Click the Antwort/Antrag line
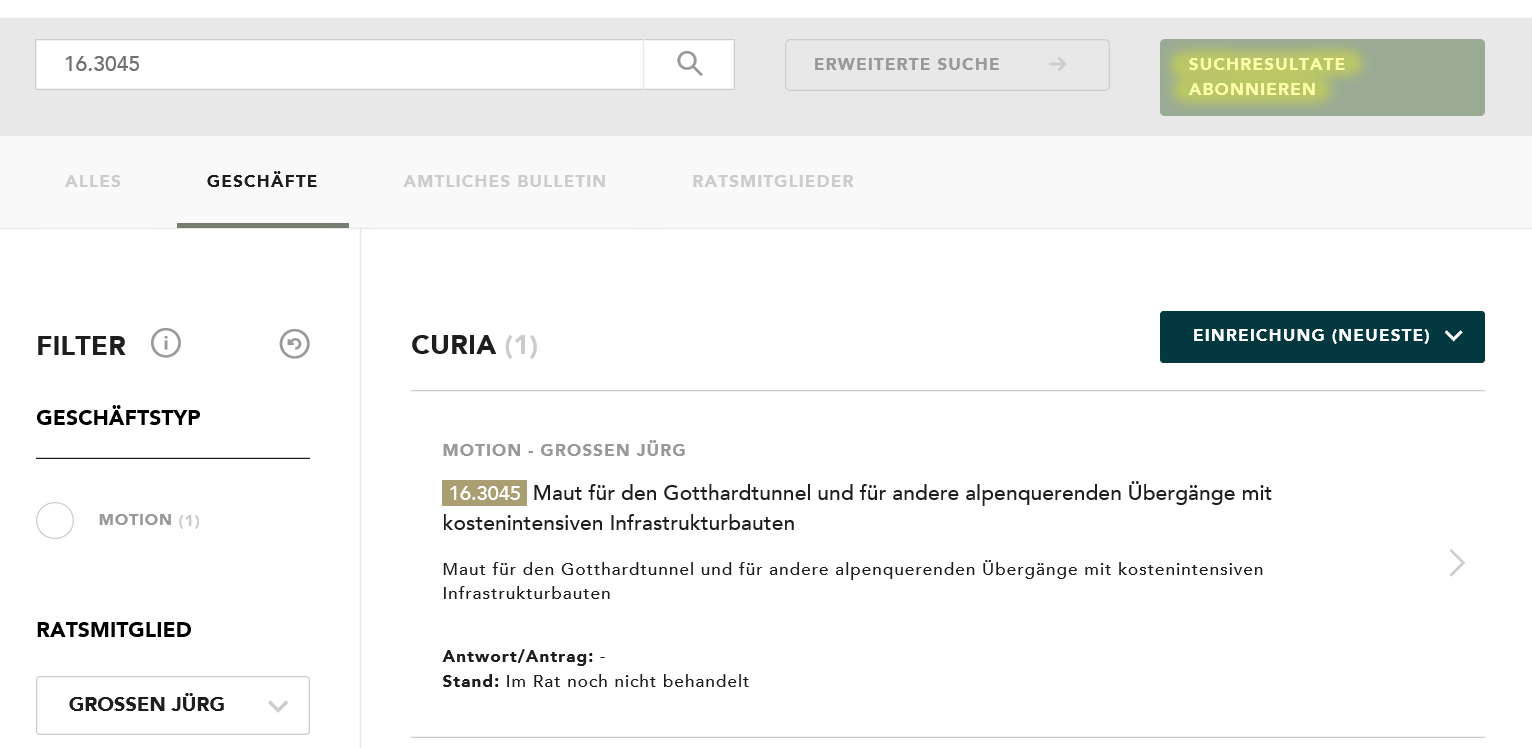The width and height of the screenshot is (1532, 748). (524, 657)
